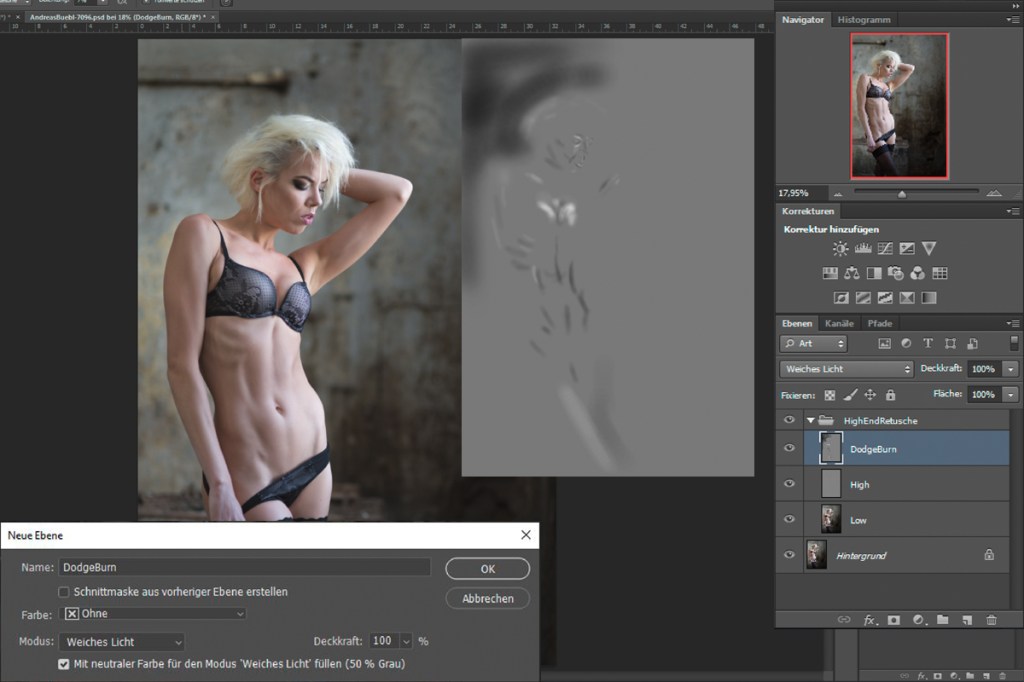Filter layers by pixel layers icon
Image resolution: width=1024 pixels, height=682 pixels.
click(x=884, y=344)
